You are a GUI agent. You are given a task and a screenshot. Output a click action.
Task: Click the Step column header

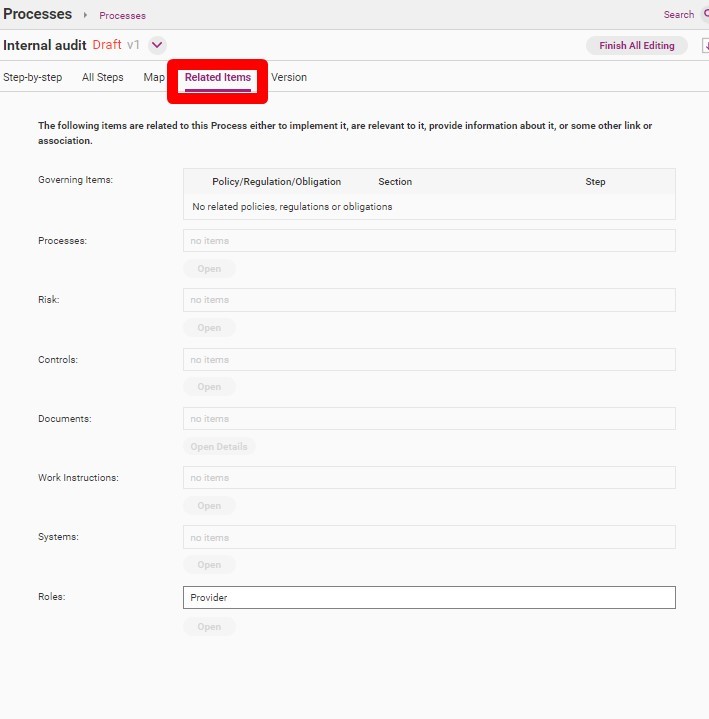[595, 182]
